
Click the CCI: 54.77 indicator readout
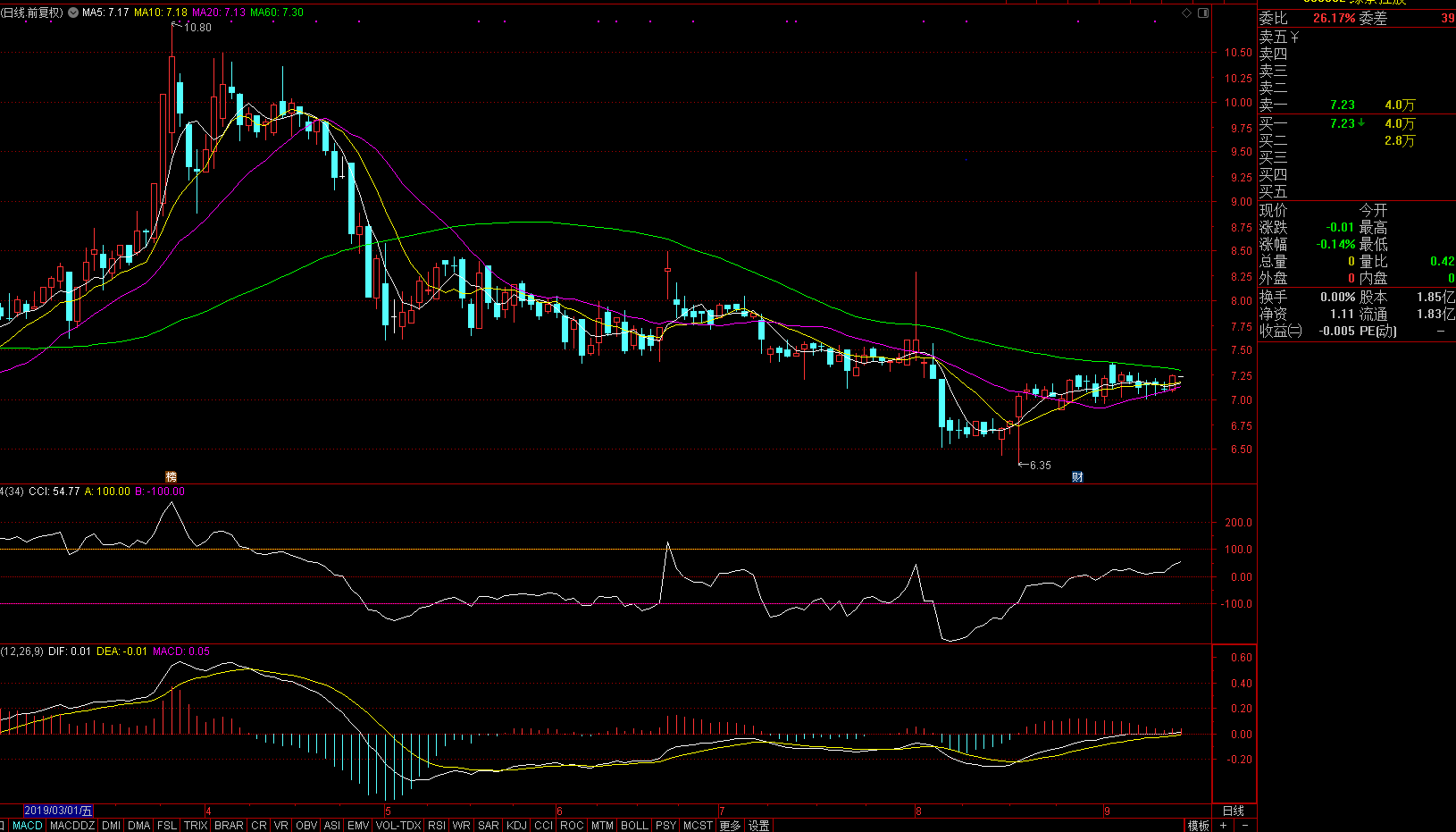coord(54,492)
